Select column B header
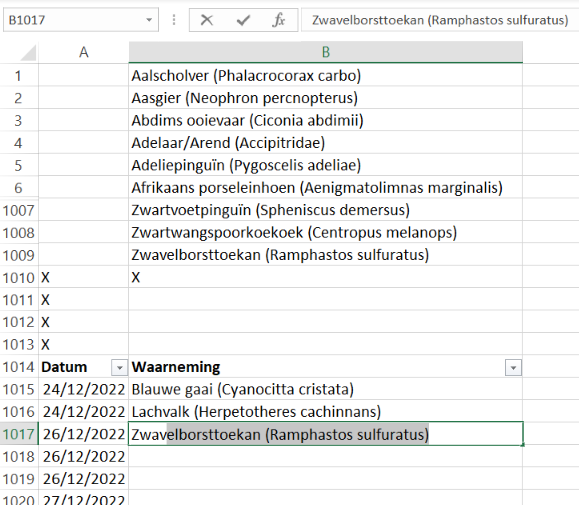 click(x=325, y=52)
